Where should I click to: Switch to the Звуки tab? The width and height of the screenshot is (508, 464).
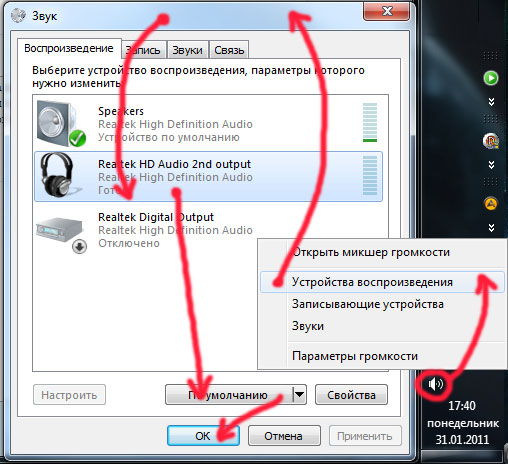pyautogui.click(x=187, y=50)
